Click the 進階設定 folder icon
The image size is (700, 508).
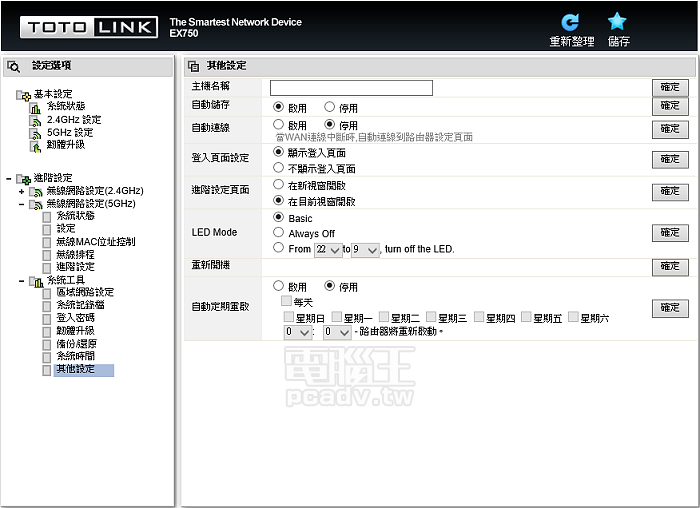[x=23, y=178]
